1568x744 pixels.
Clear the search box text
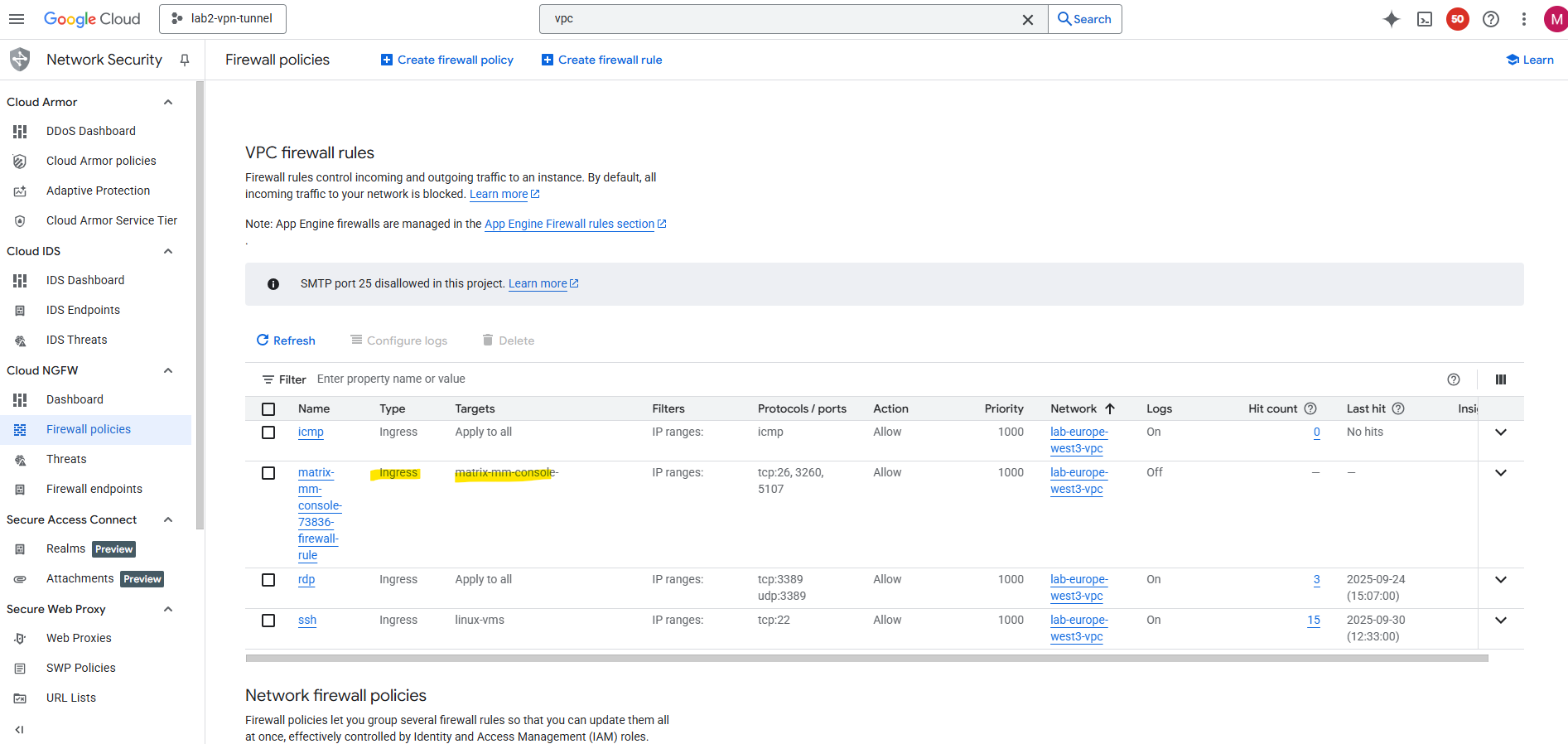click(x=1028, y=19)
